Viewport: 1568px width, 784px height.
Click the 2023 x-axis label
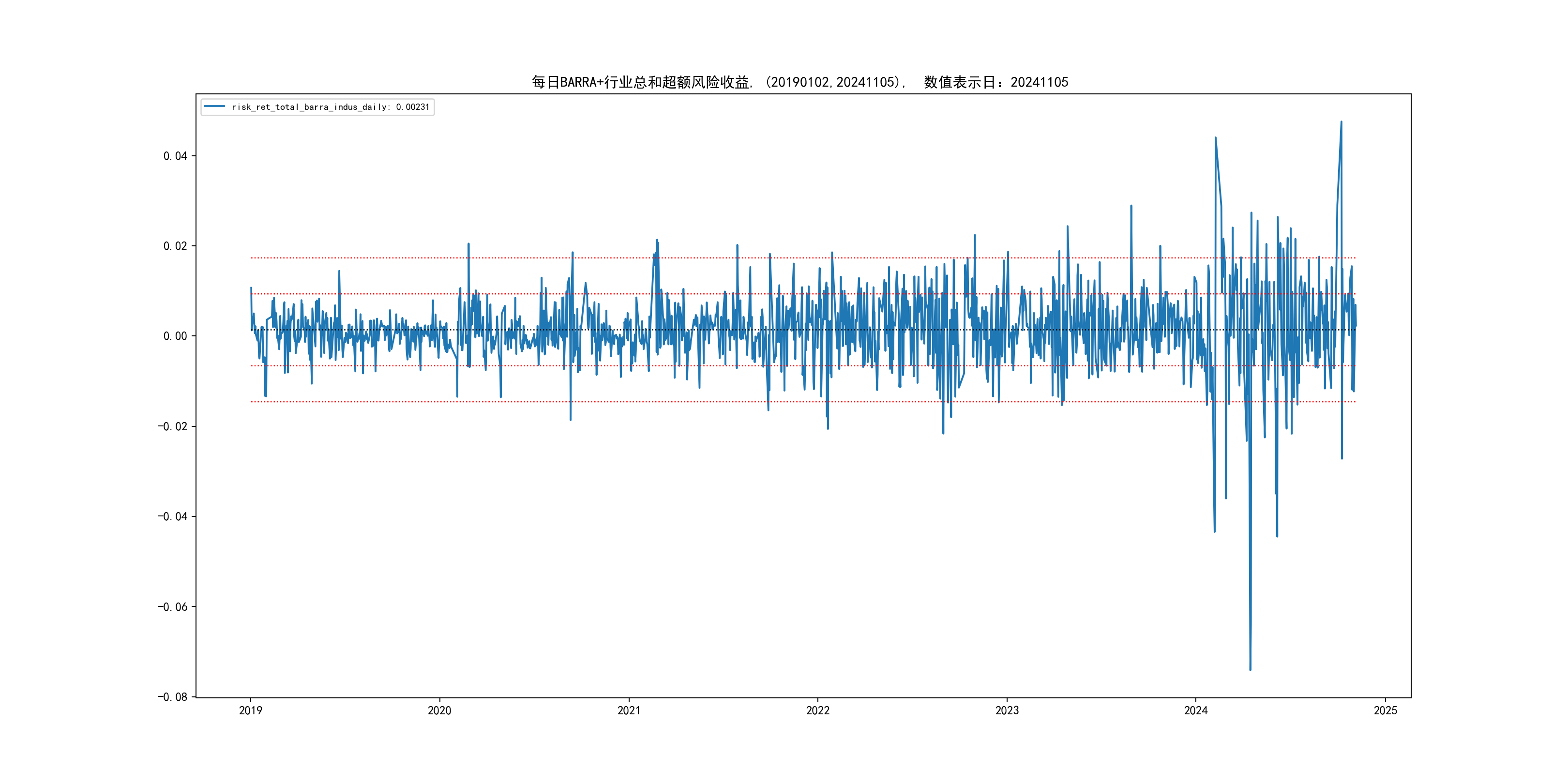pyautogui.click(x=1007, y=710)
